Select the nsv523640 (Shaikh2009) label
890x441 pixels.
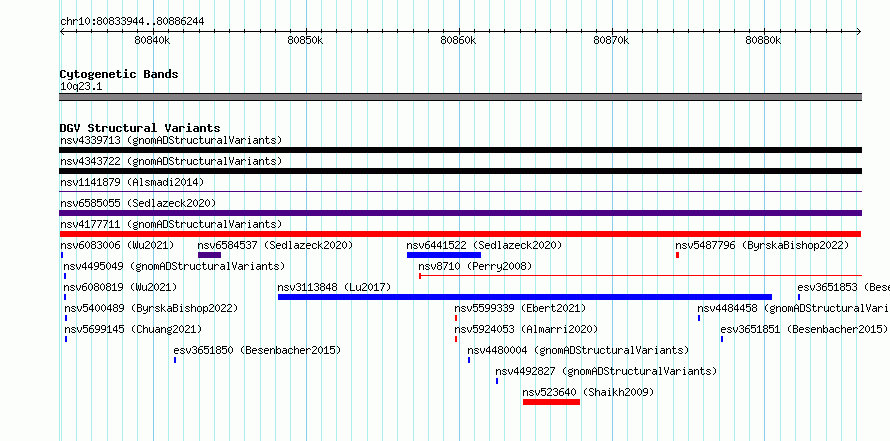click(x=589, y=392)
